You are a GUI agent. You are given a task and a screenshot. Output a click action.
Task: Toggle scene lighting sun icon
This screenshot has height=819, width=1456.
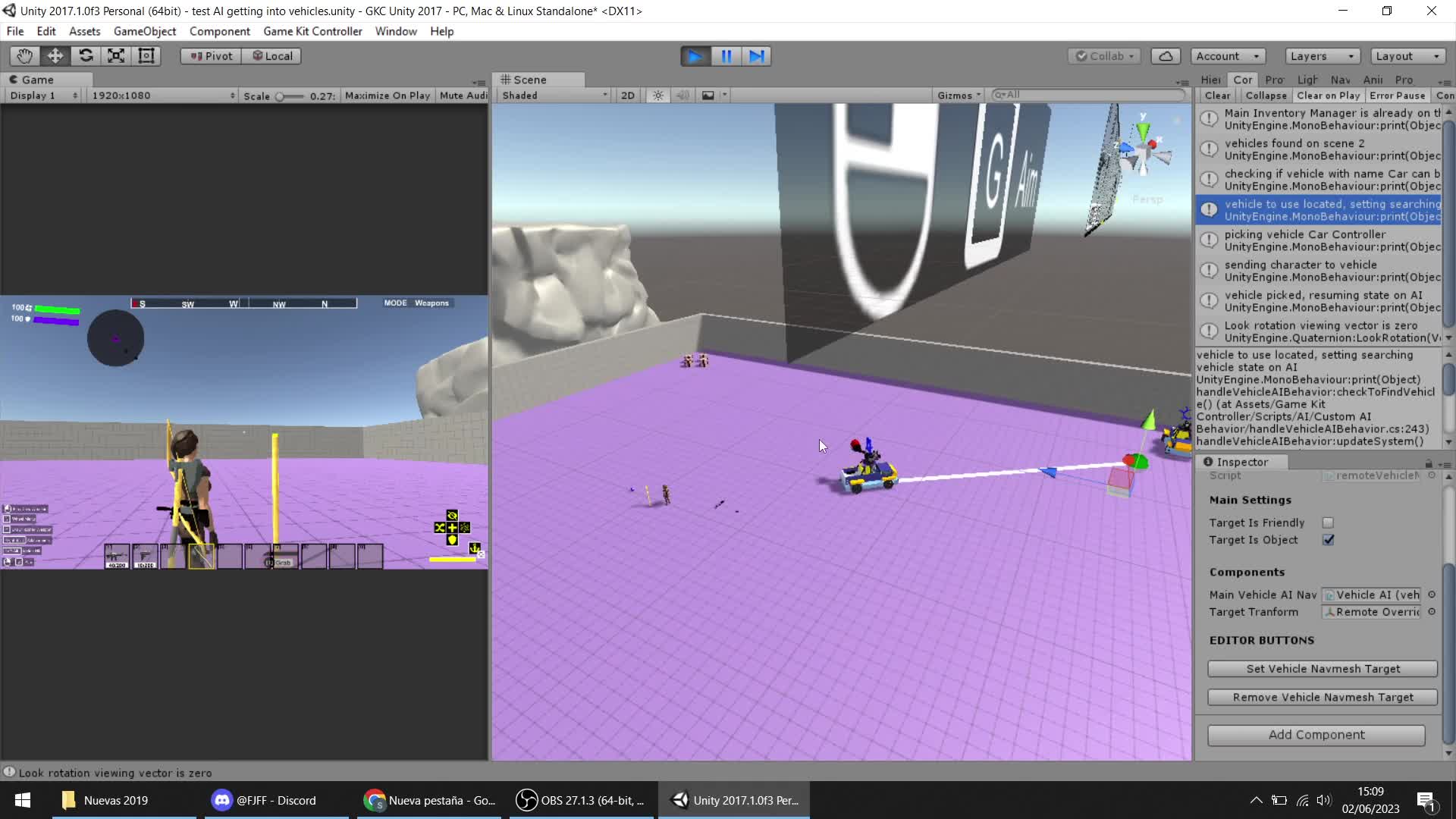click(x=658, y=96)
